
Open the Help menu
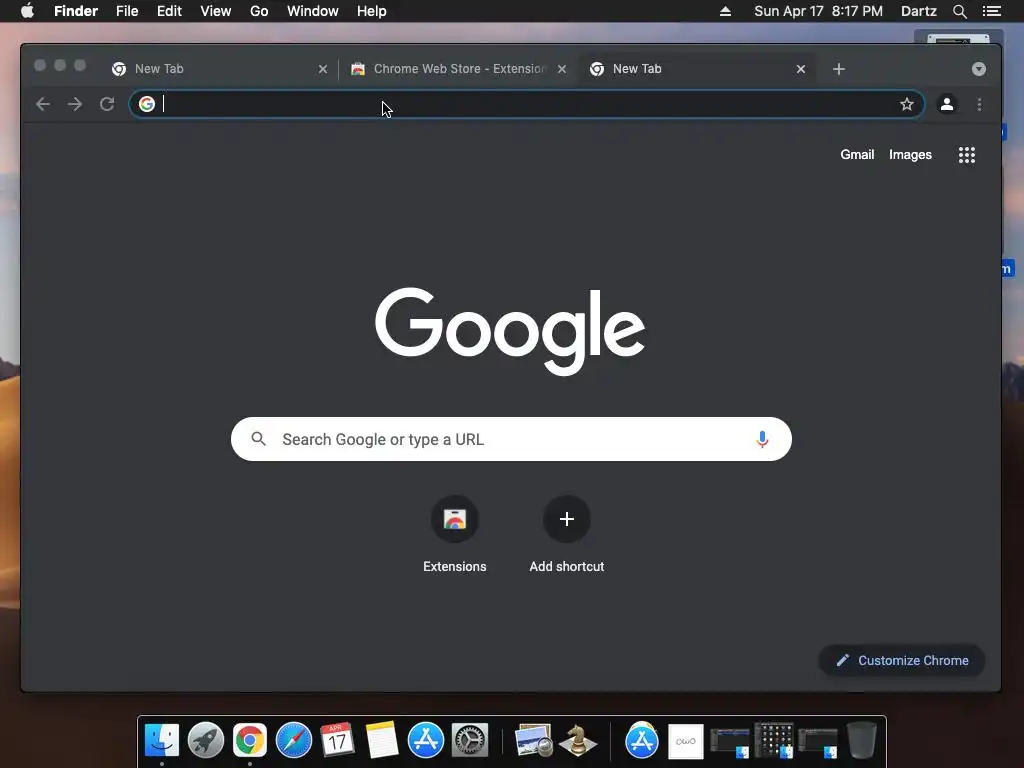click(372, 11)
